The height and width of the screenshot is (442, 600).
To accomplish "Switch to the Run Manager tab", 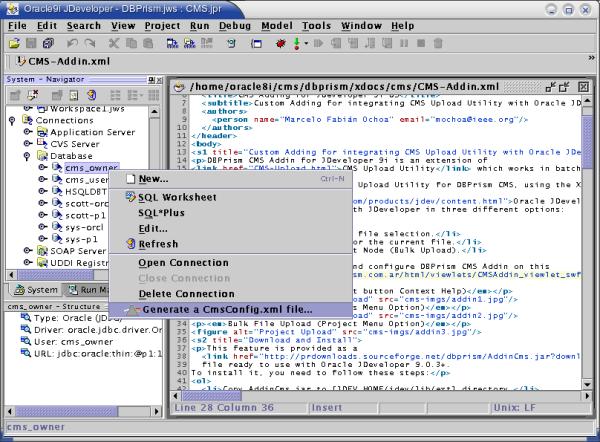I will click(x=86, y=290).
